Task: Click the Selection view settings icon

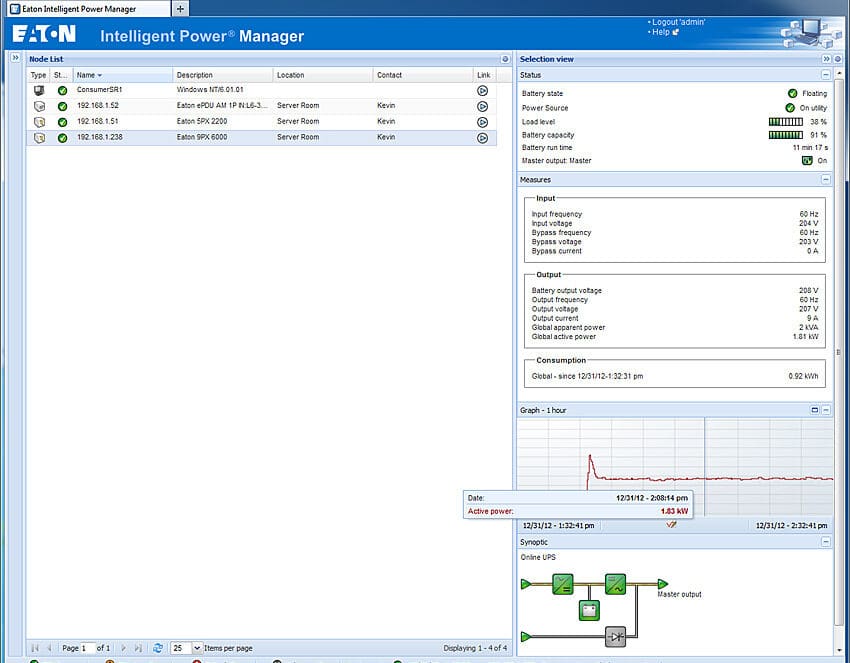Action: tap(838, 59)
